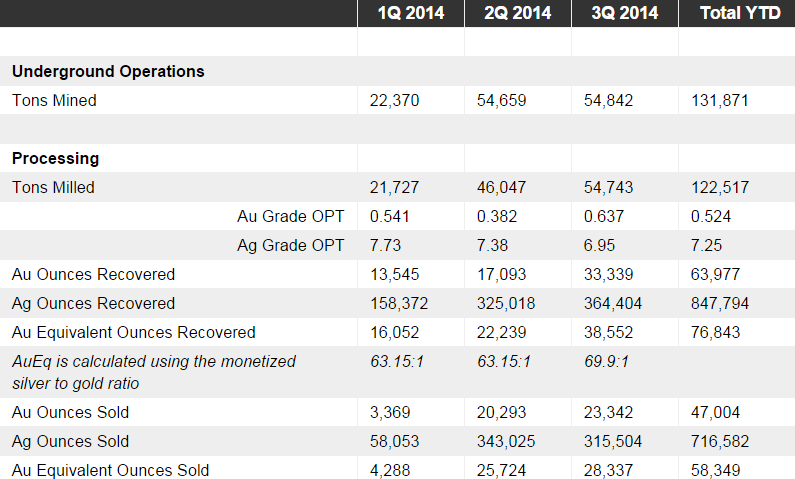The width and height of the screenshot is (795, 479).
Task: Select the Underground Operations section heading
Action: [108, 71]
